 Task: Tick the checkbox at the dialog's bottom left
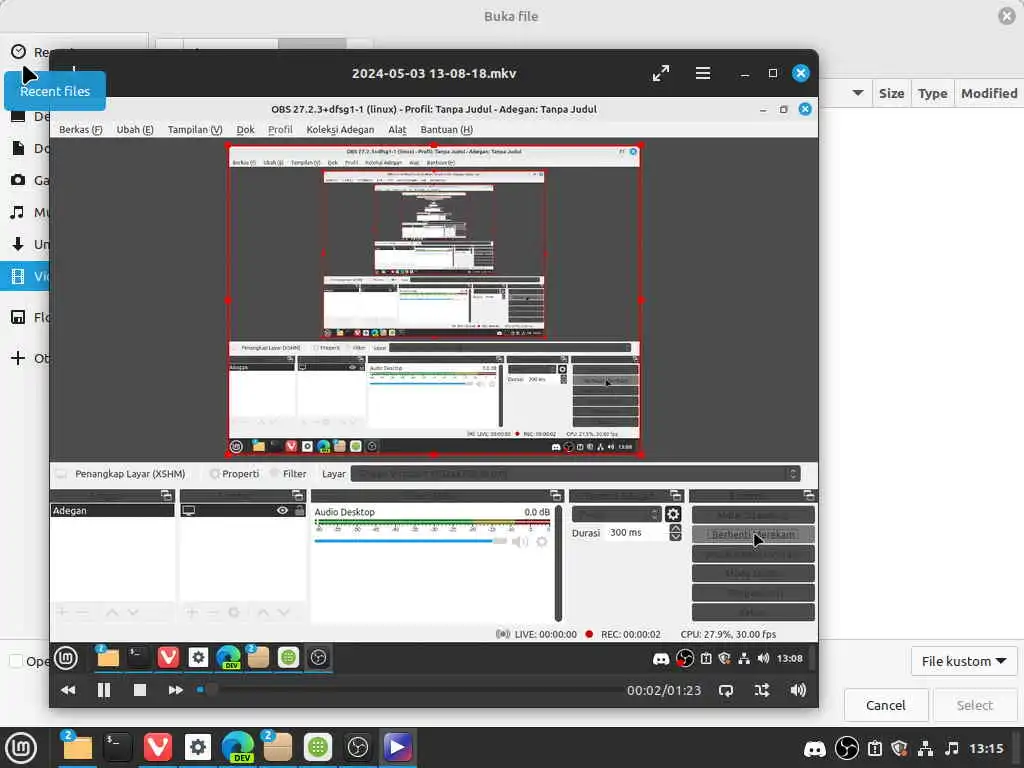(x=16, y=661)
